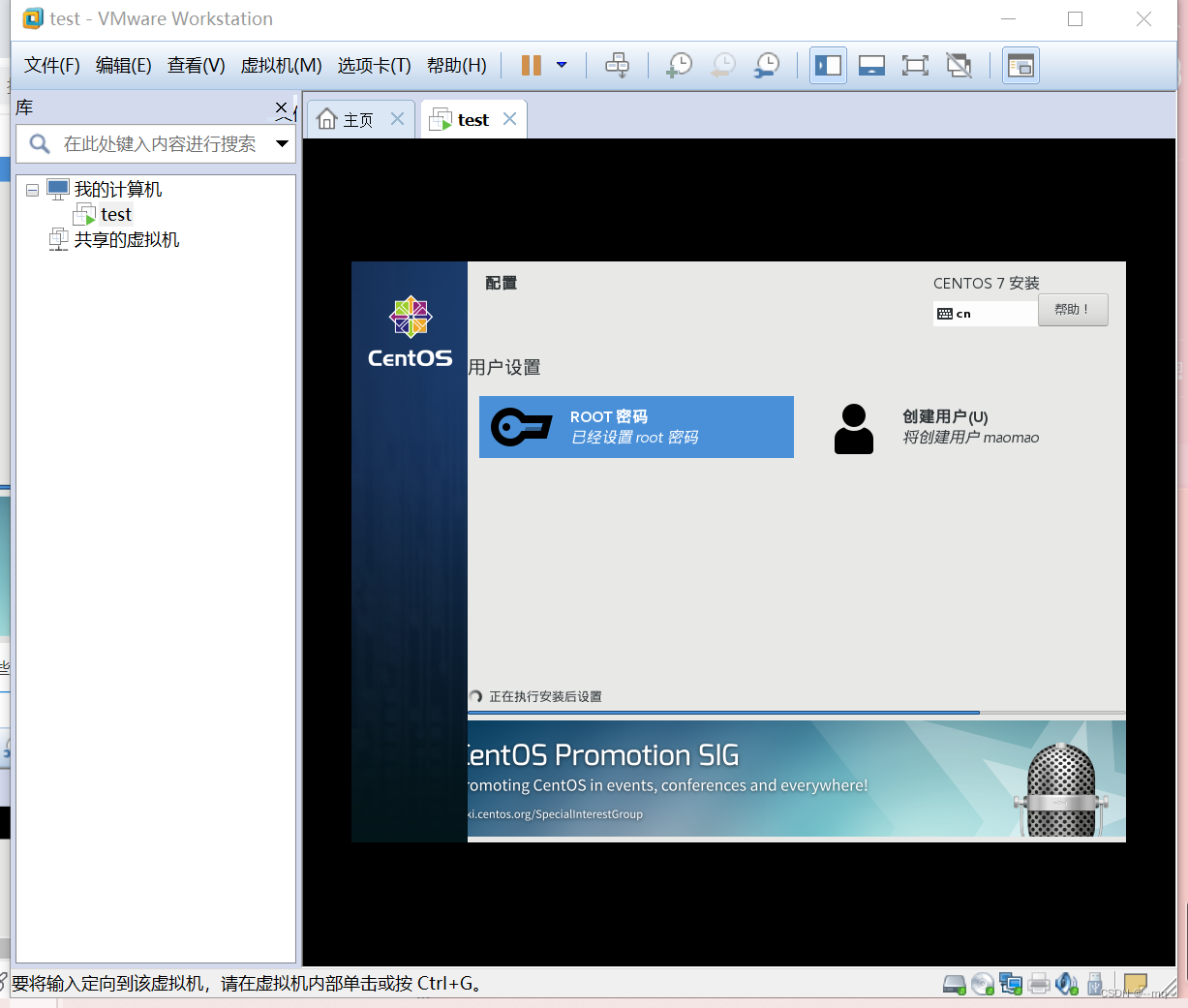Select 我的计算机 in the library

point(117,189)
